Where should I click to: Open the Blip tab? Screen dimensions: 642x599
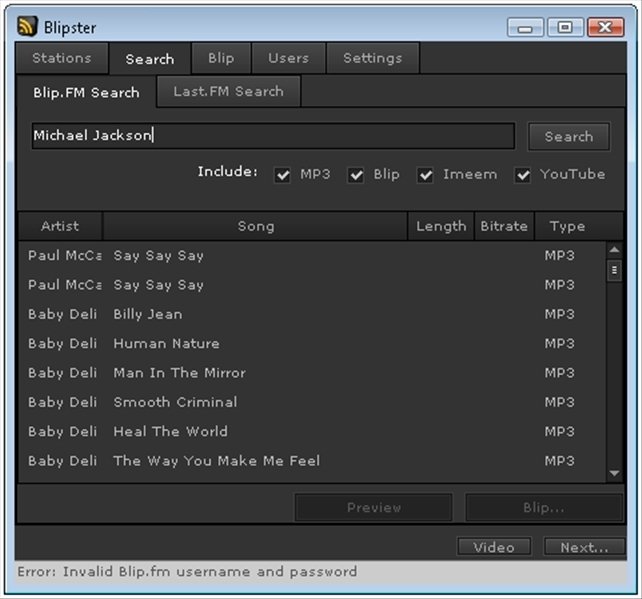[x=221, y=58]
